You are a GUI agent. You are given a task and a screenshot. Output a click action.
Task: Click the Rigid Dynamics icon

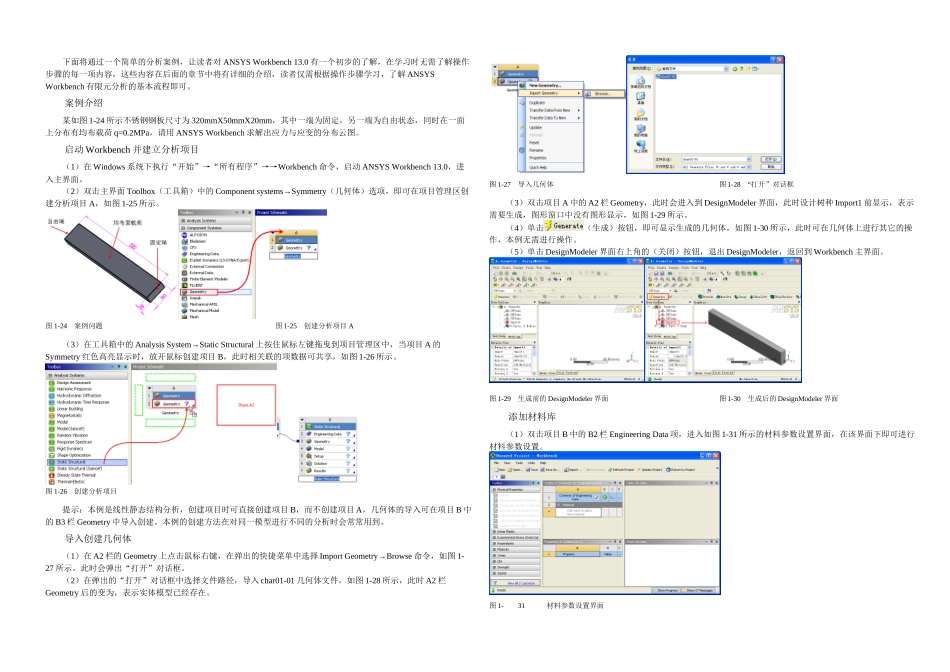tap(51, 449)
